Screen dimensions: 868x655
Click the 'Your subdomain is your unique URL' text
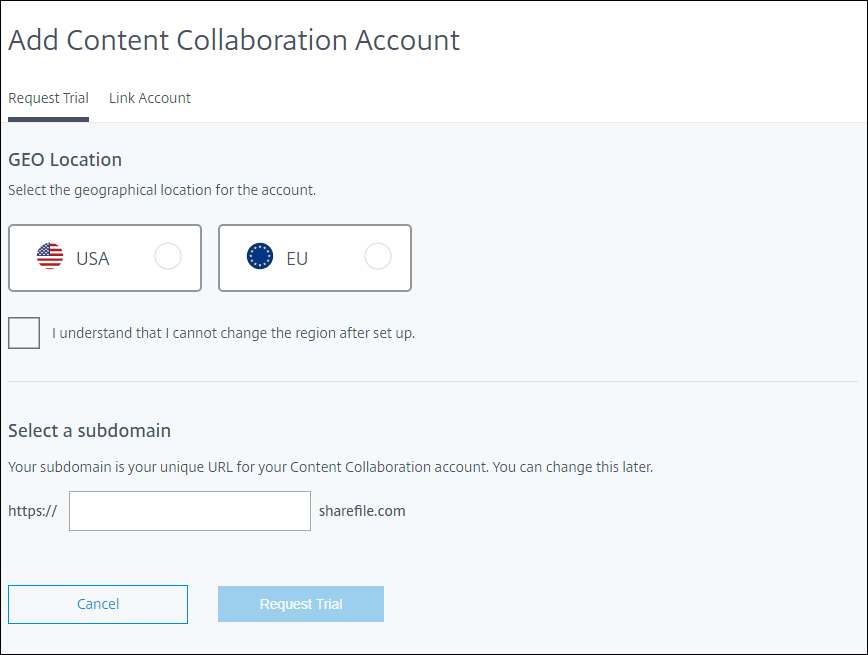coord(330,467)
